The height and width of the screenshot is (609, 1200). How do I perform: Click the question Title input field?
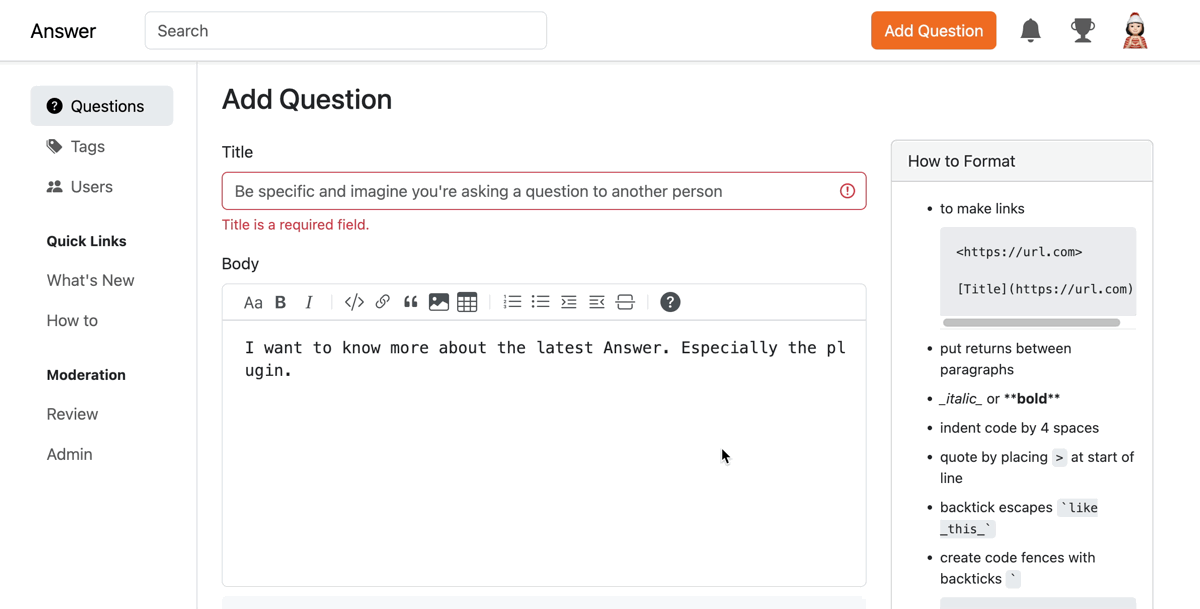pos(544,190)
